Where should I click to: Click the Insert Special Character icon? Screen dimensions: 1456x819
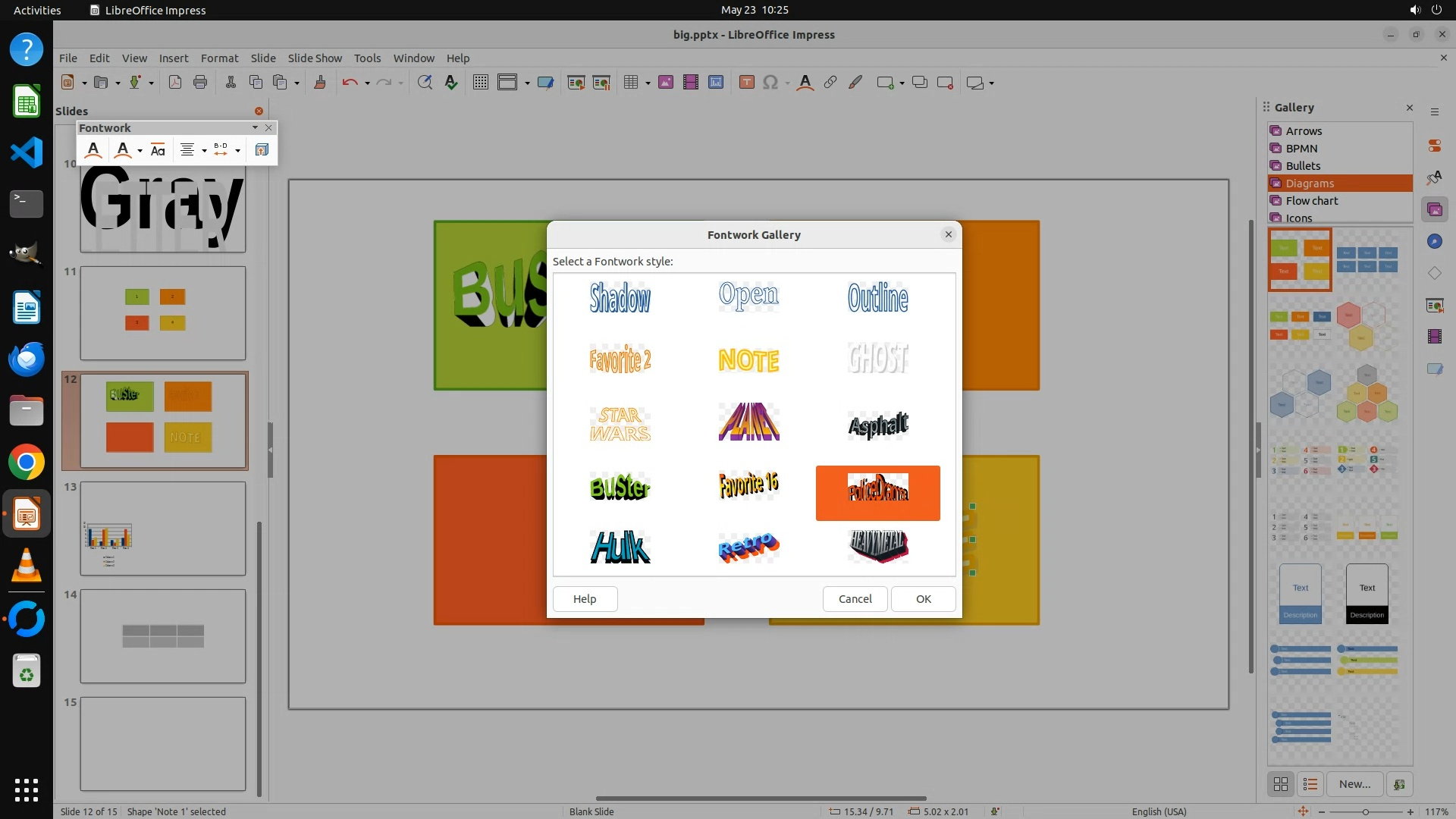click(x=770, y=83)
